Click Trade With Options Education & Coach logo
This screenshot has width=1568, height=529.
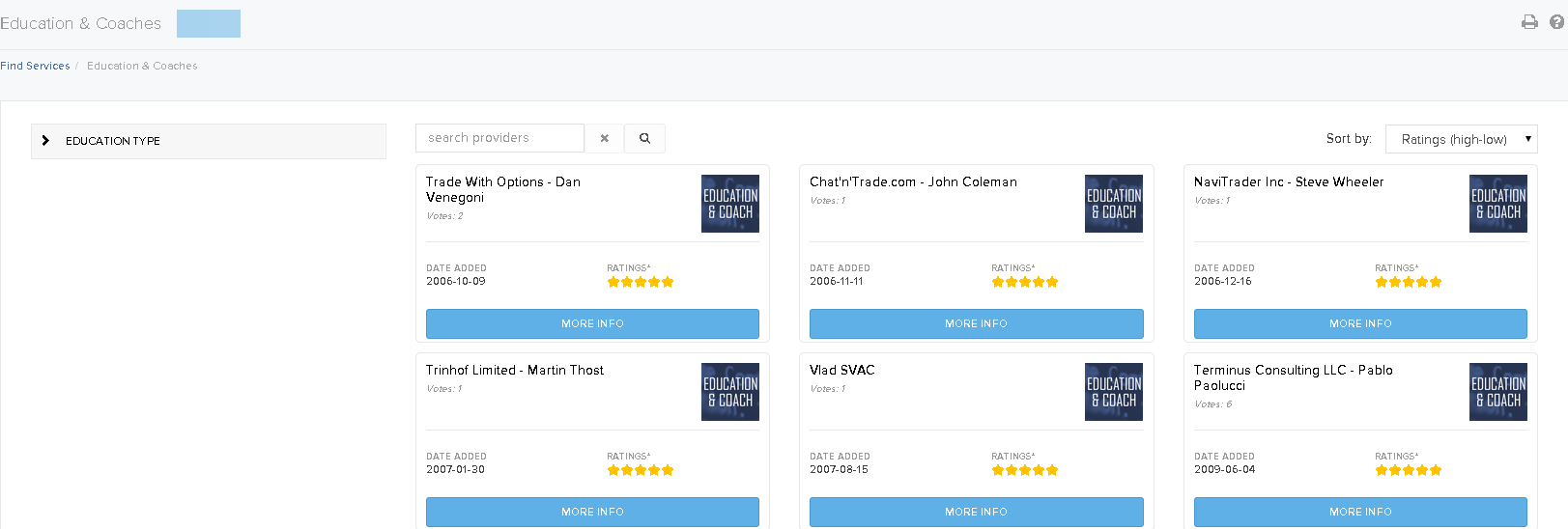(x=729, y=204)
